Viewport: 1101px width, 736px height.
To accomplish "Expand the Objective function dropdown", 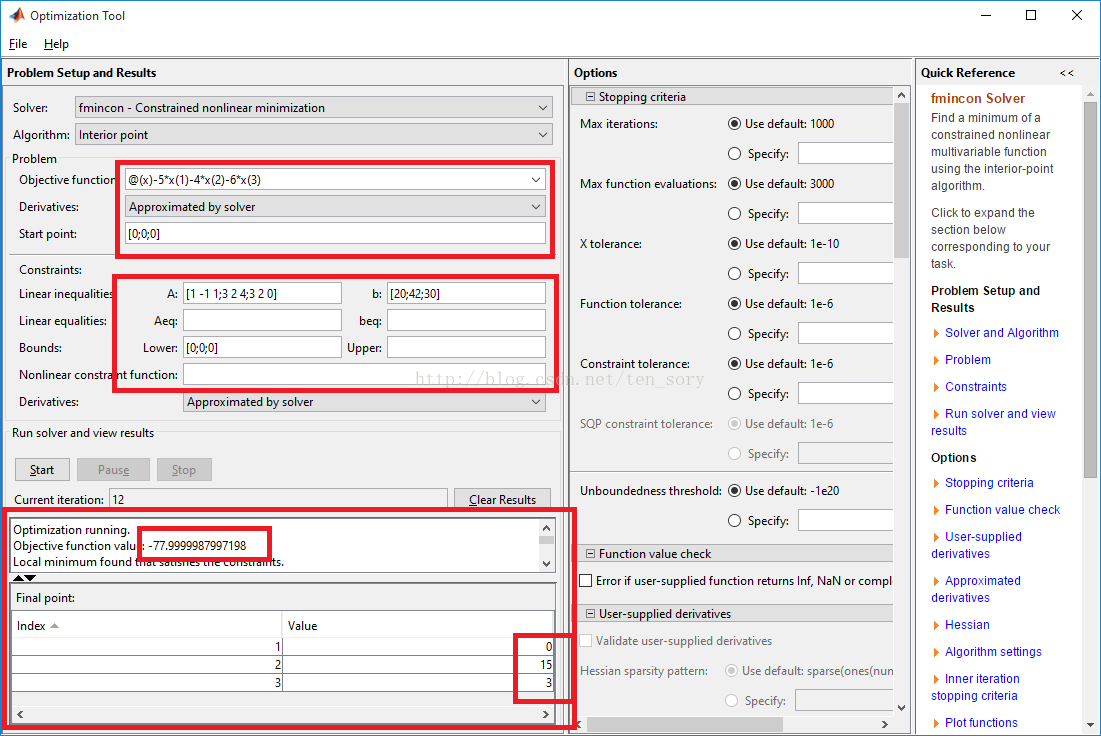I will click(x=536, y=180).
